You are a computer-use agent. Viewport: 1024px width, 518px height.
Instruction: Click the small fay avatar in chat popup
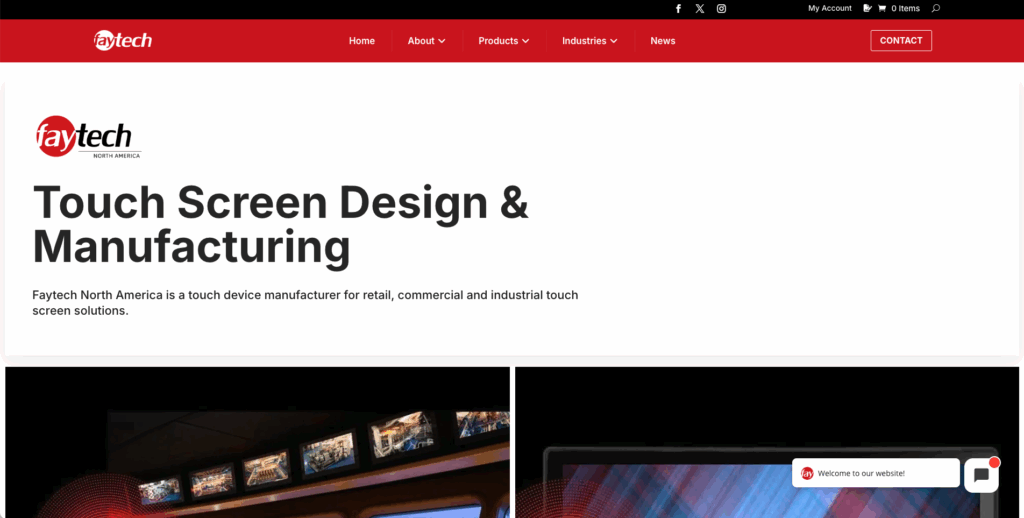coord(807,474)
